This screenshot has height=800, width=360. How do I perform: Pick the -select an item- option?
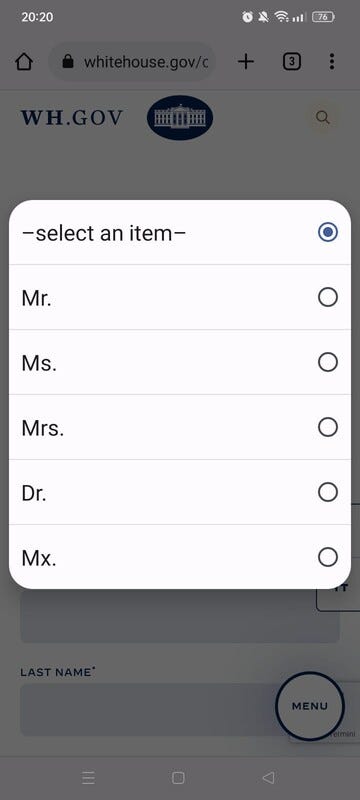pos(179,233)
